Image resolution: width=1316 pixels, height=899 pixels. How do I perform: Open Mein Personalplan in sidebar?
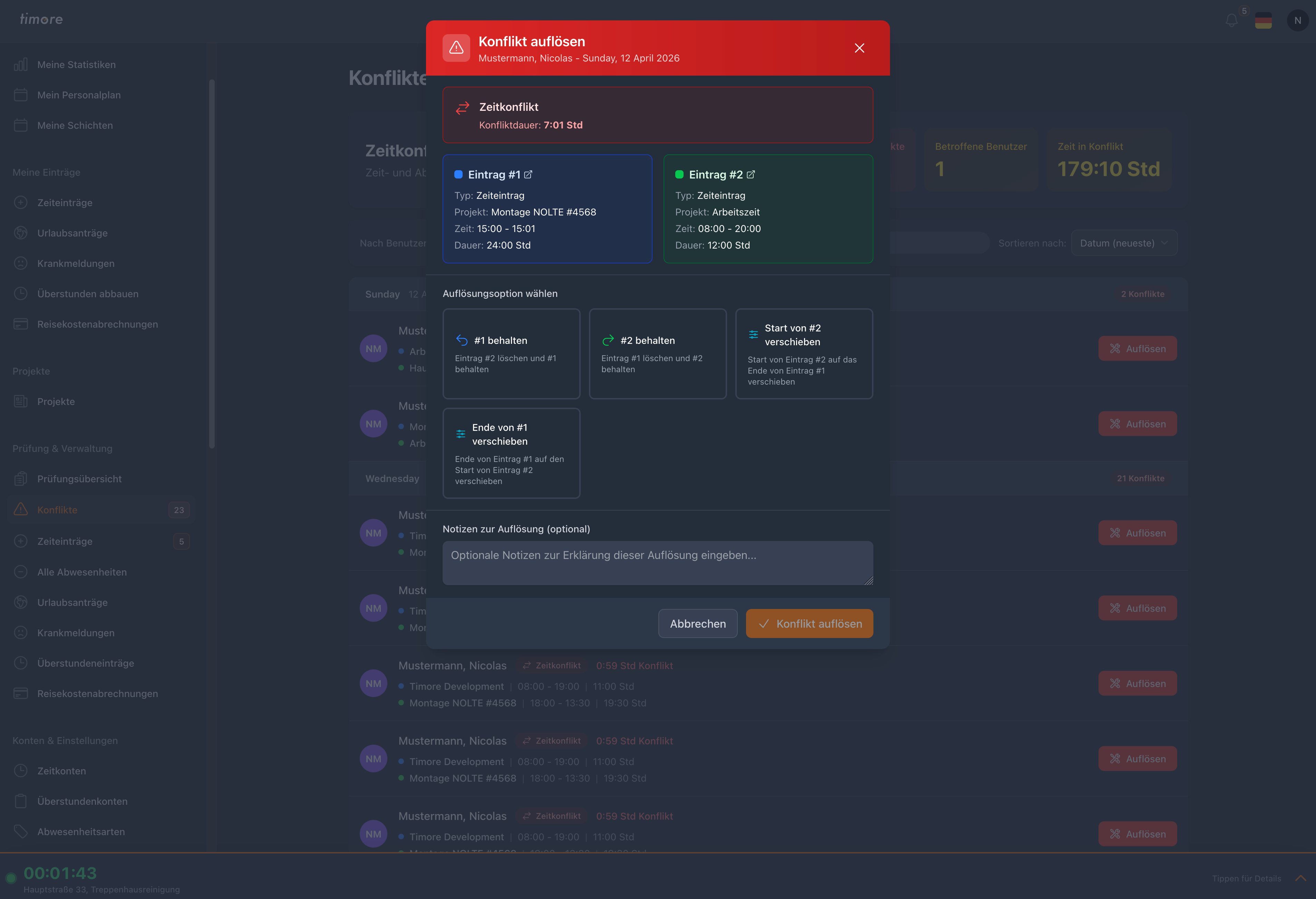(79, 95)
